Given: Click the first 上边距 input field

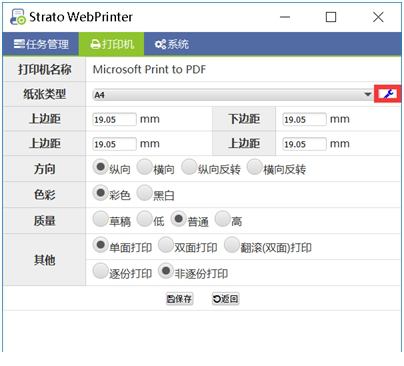Looking at the screenshot, I should [114, 119].
